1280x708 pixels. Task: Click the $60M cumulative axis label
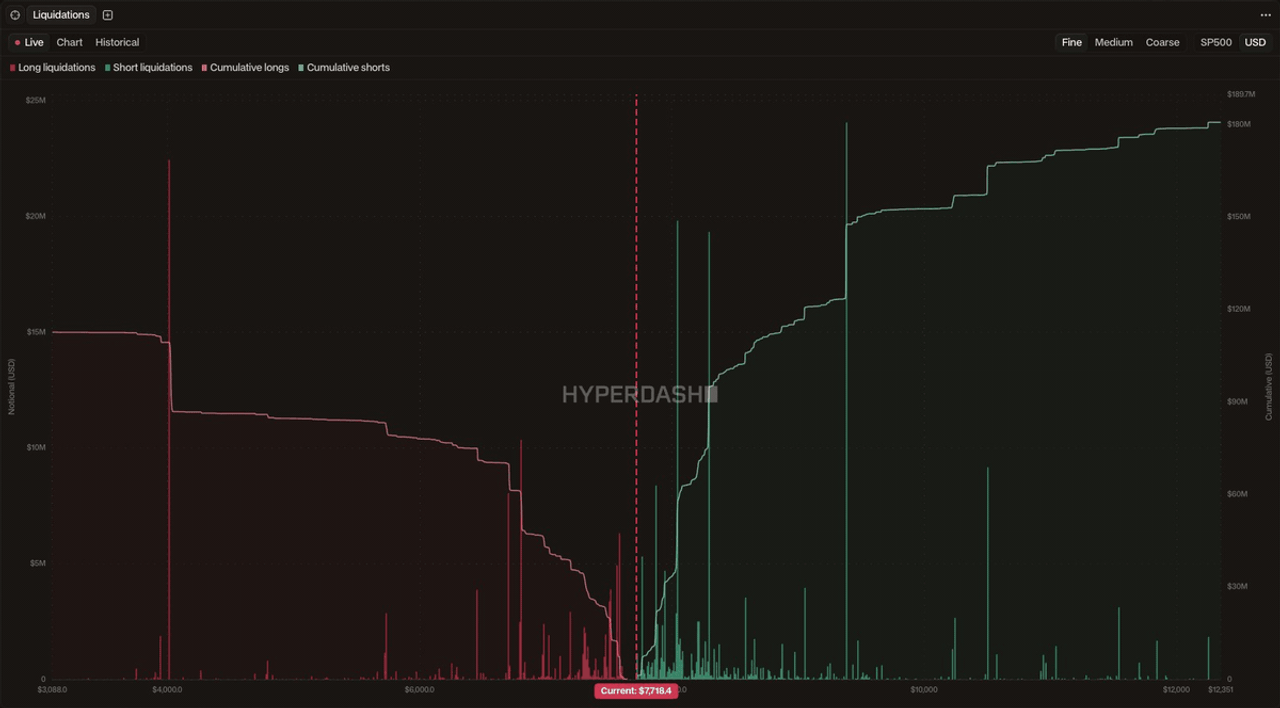point(1237,494)
